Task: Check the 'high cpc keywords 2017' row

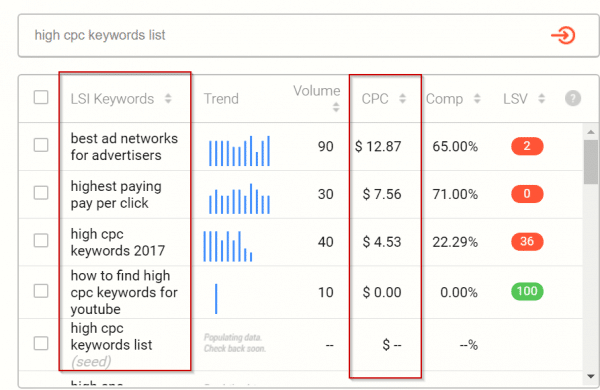Action: click(x=41, y=241)
